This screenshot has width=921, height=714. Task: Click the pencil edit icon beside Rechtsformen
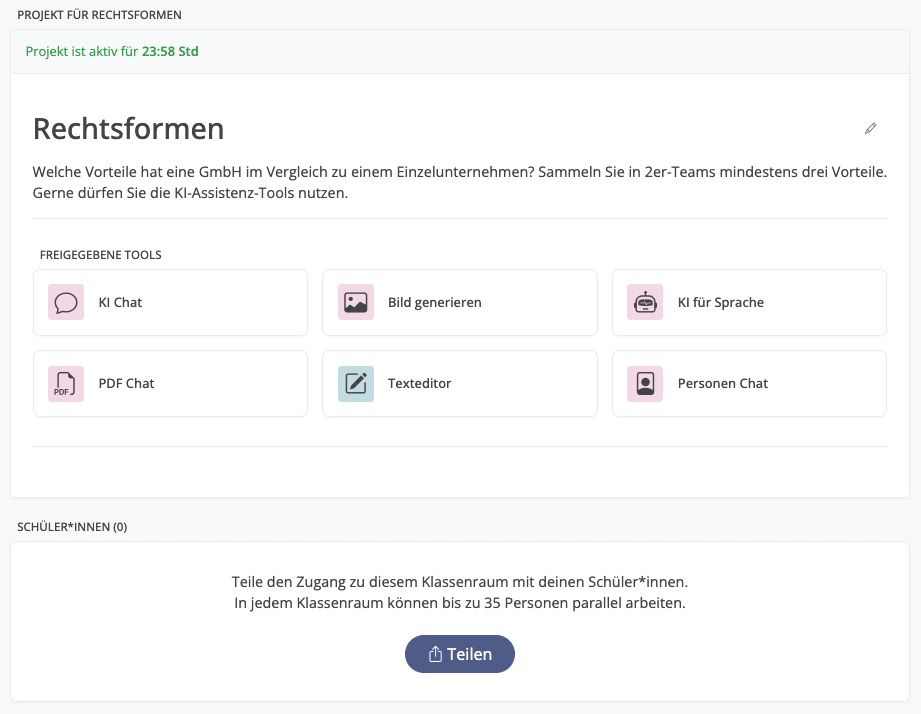pos(870,129)
